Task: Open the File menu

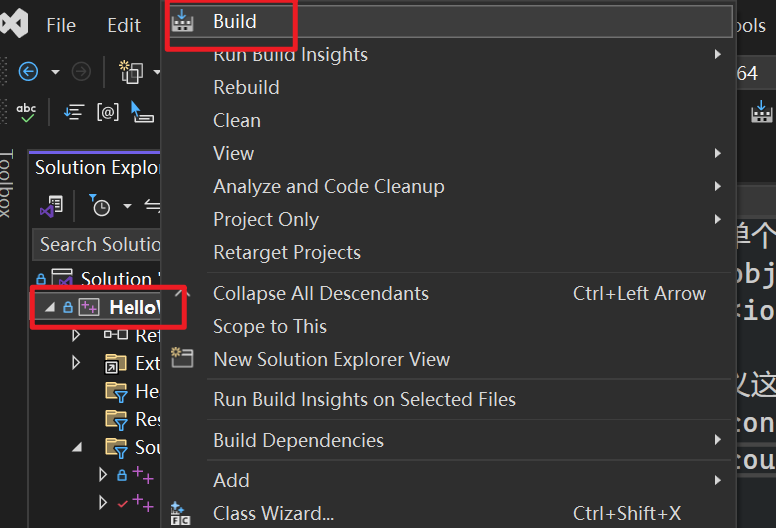Action: [61, 26]
